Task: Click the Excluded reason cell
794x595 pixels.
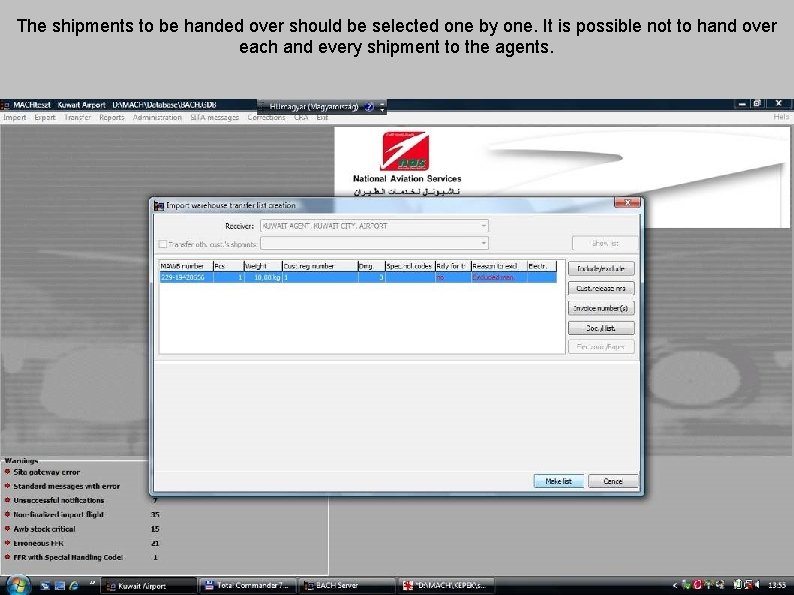Action: pos(499,277)
